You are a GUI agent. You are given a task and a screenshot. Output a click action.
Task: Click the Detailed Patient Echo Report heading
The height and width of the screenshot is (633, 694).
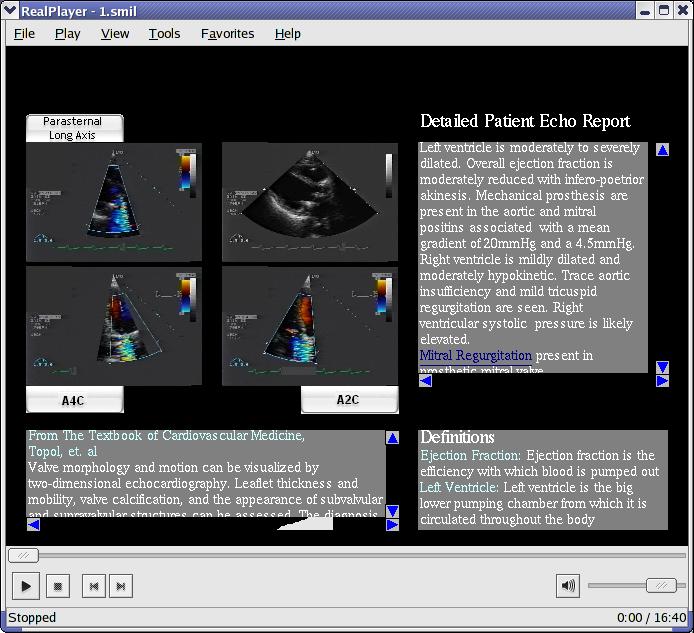tap(525, 121)
